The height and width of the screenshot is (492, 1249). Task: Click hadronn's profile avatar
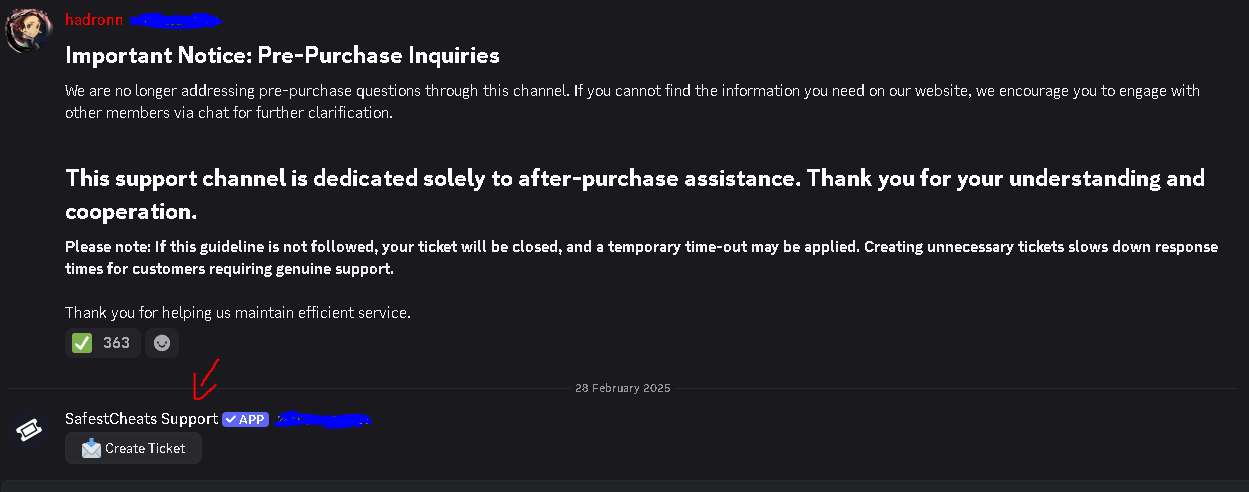pyautogui.click(x=29, y=31)
